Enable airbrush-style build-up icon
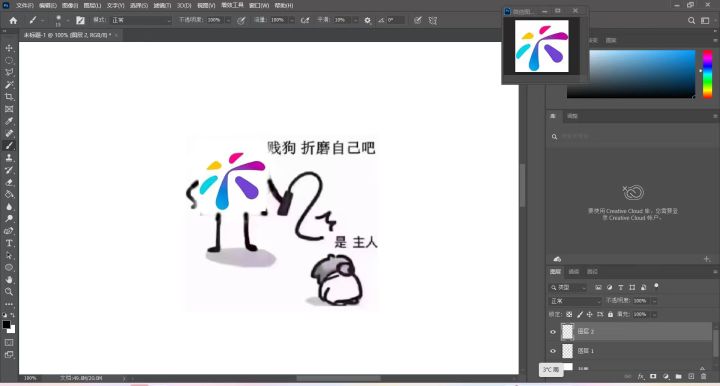720x386 pixels. coord(305,20)
